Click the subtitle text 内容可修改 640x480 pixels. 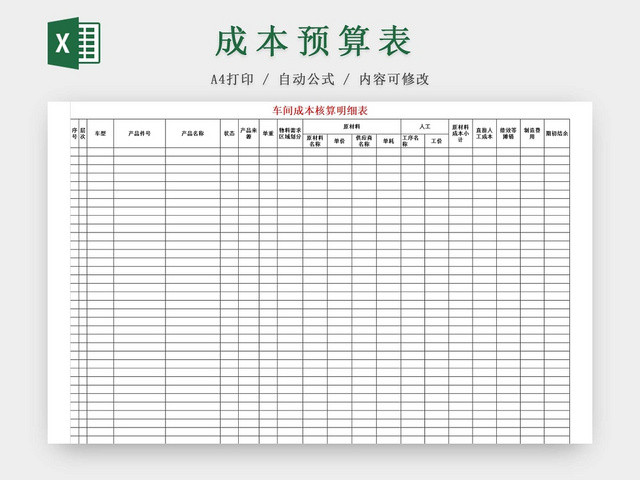pyautogui.click(x=394, y=79)
